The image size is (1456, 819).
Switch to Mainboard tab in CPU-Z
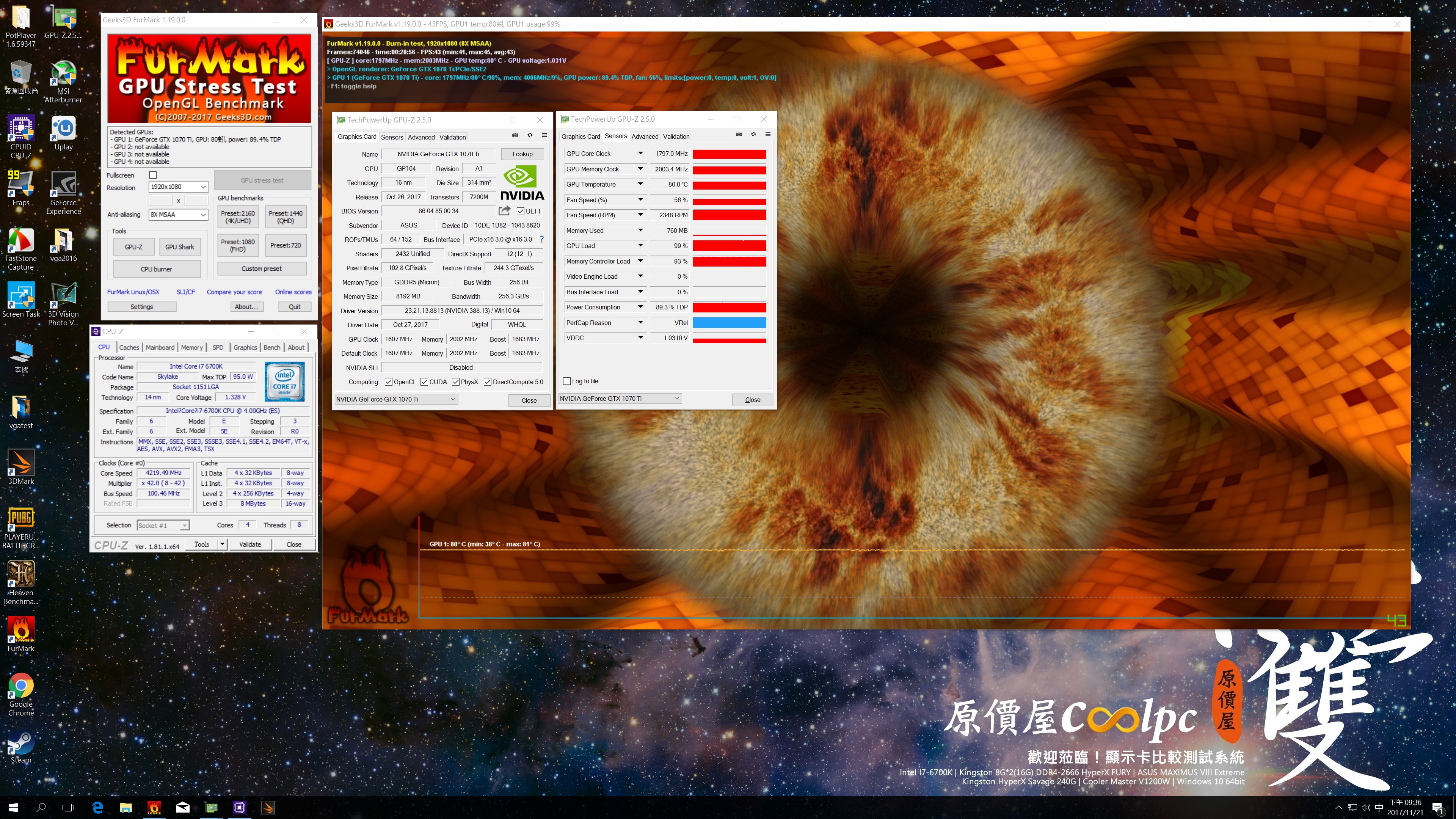point(160,348)
